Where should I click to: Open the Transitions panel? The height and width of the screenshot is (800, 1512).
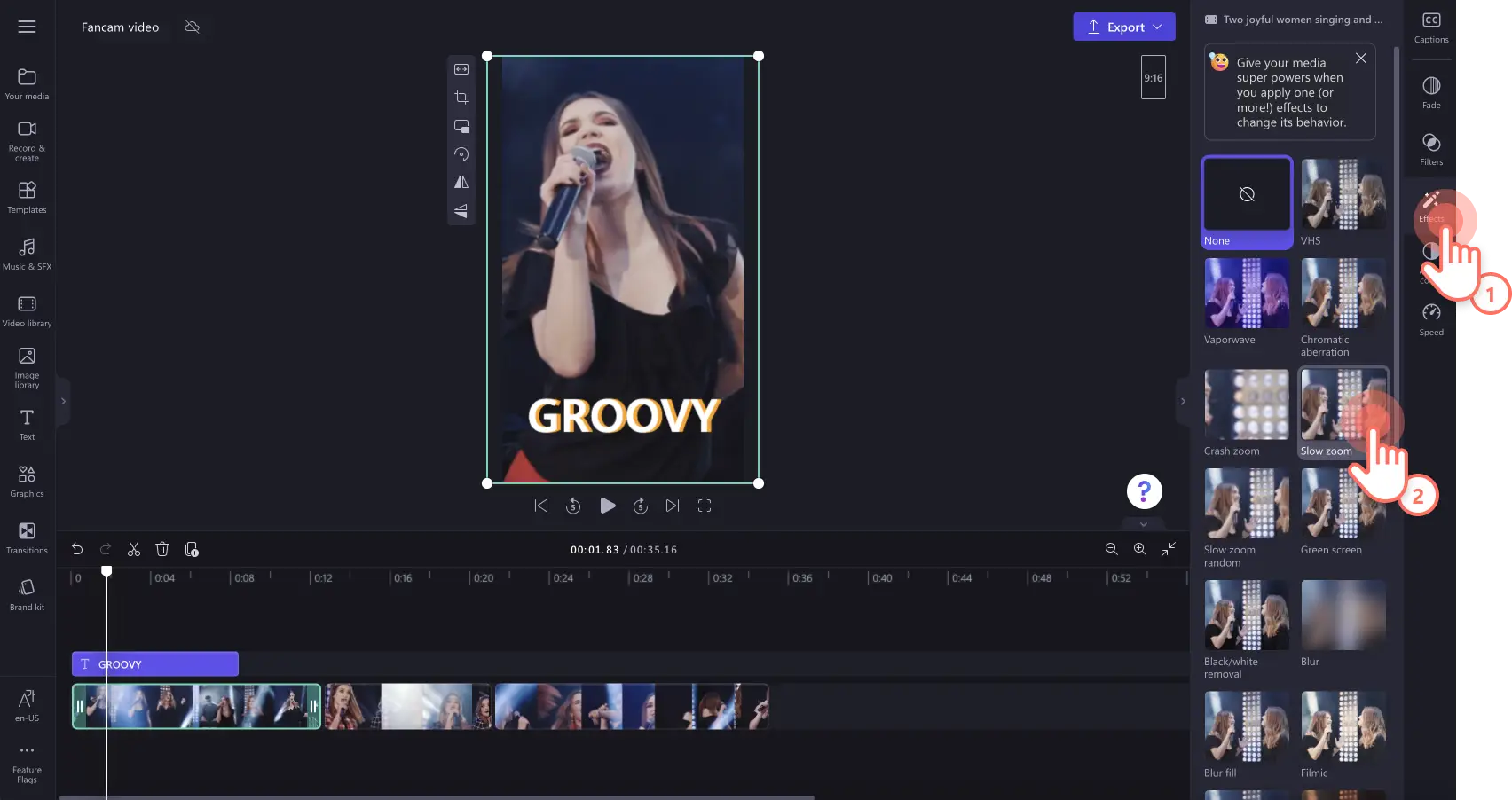tap(28, 538)
